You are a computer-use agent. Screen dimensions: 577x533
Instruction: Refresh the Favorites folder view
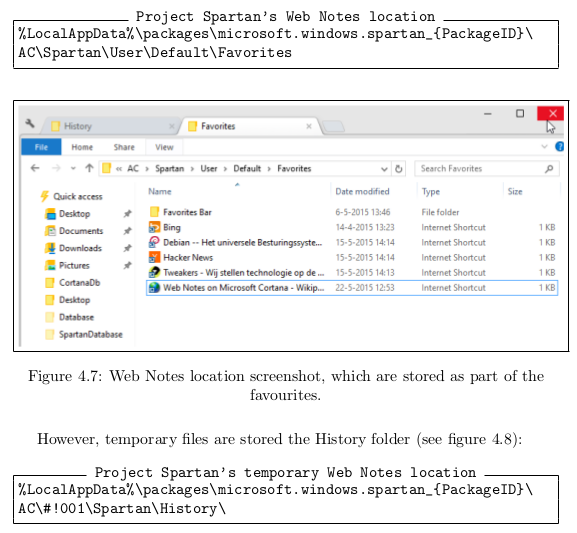click(399, 169)
